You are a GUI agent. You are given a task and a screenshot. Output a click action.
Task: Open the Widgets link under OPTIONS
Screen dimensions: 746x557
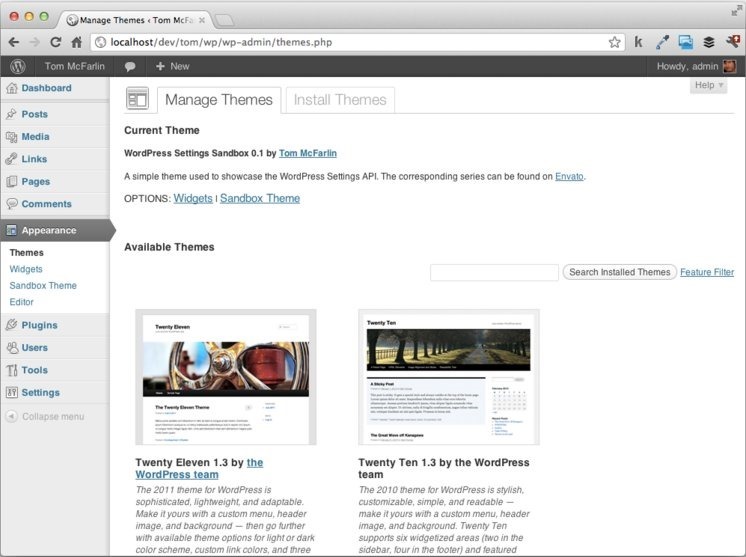coord(193,198)
